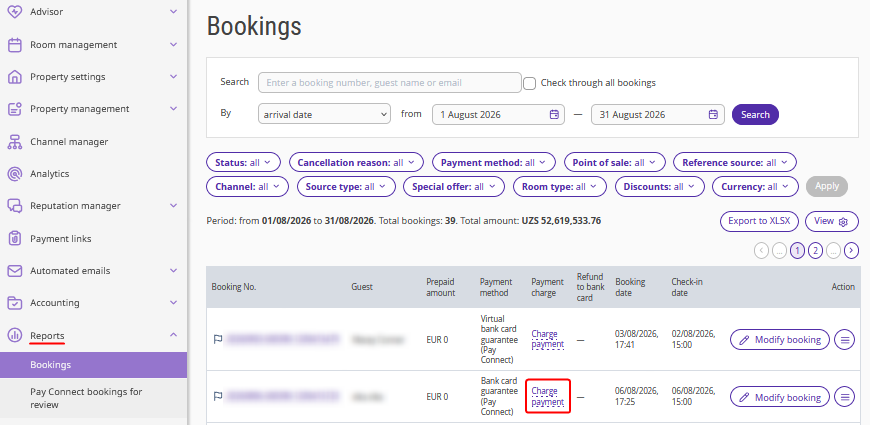Viewport: 870px width, 425px height.
Task: Open the Channel filter dropdown
Action: point(247,186)
